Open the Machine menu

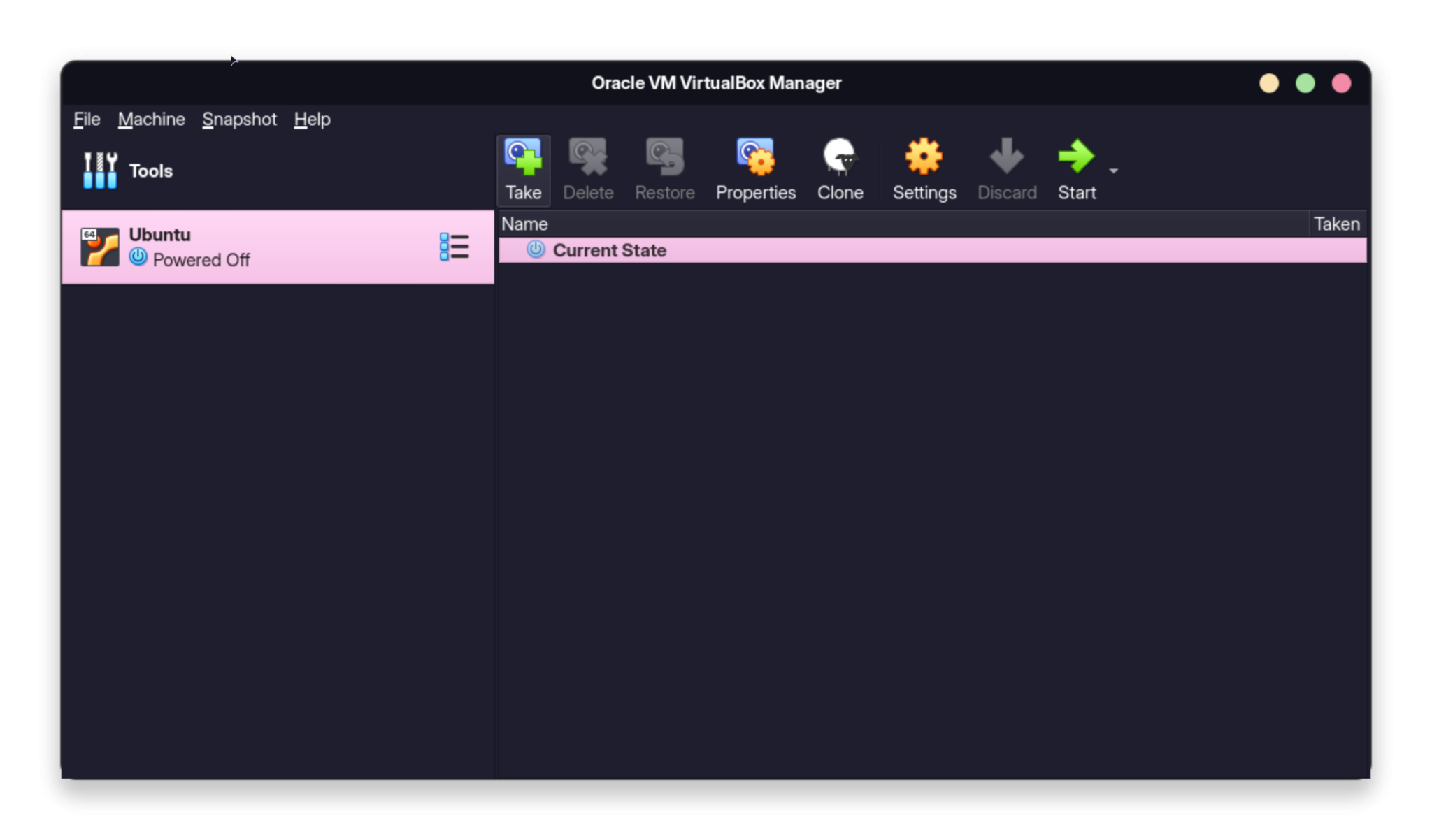coord(150,119)
